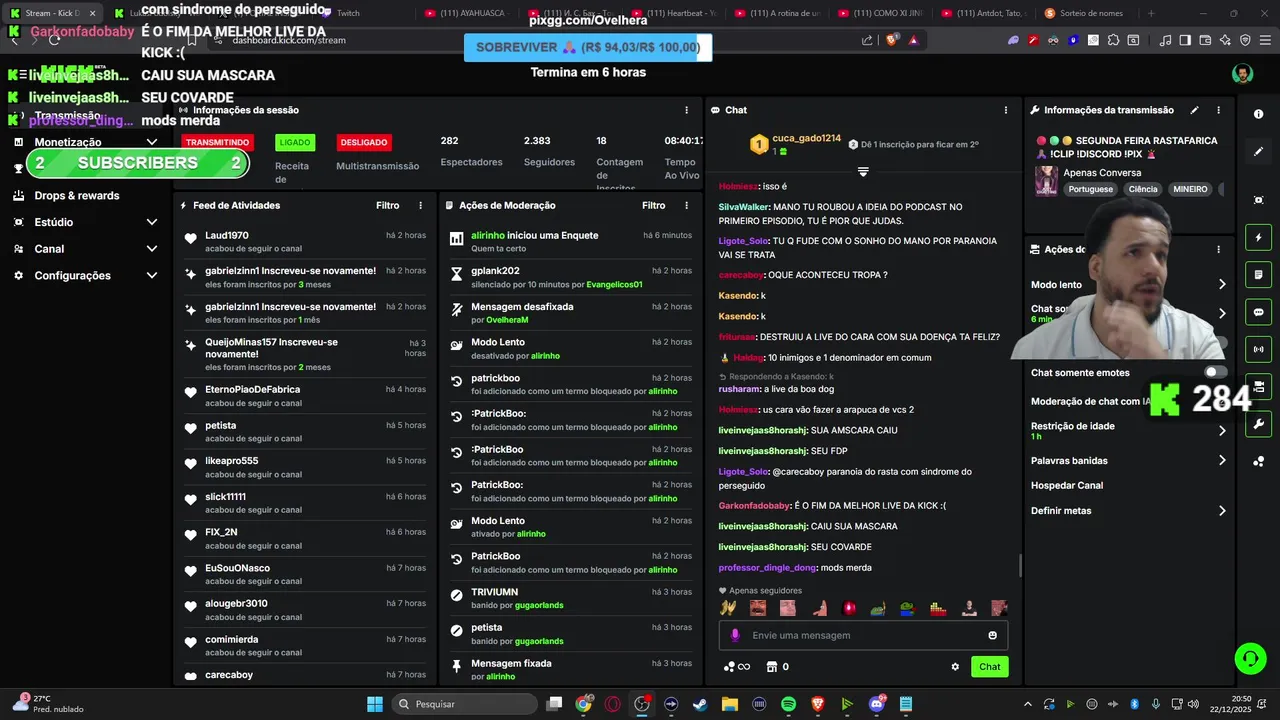Click TRIVIUMN banned entry in moderation actions
Screen dimensions: 1280x720
pos(570,598)
